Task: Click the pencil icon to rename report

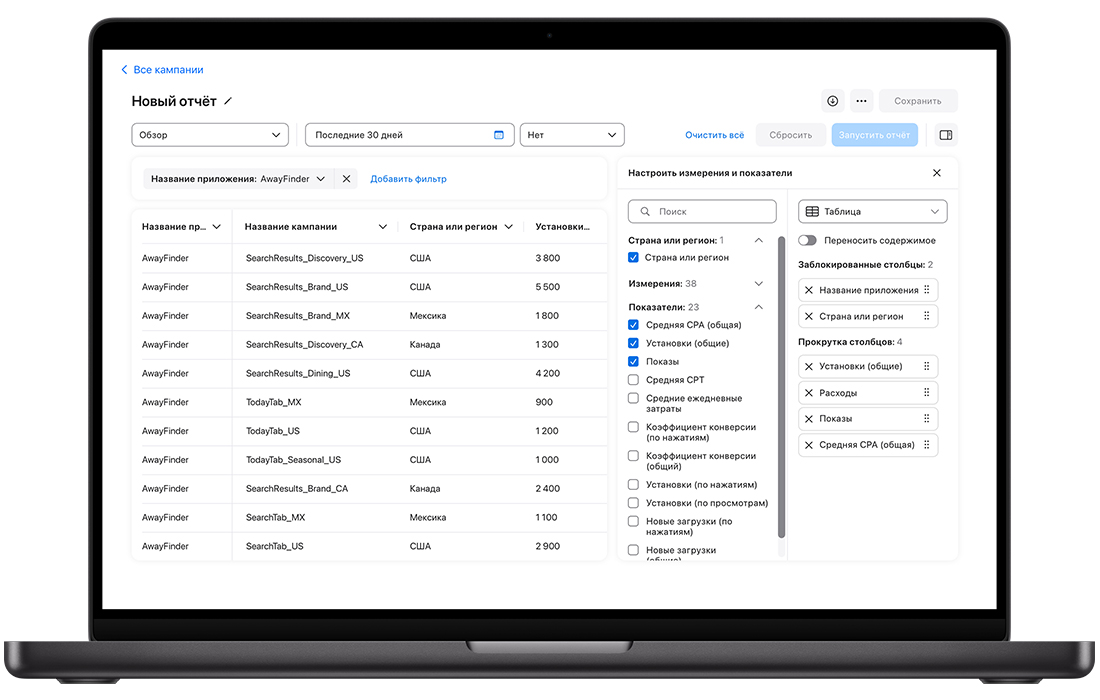Action: [228, 101]
